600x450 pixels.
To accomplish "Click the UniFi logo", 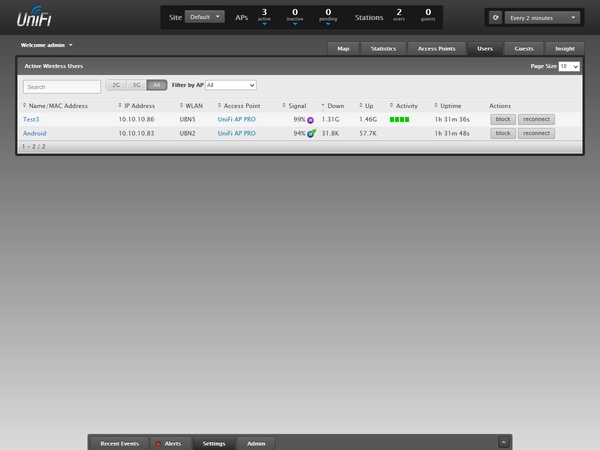I will [34, 17].
